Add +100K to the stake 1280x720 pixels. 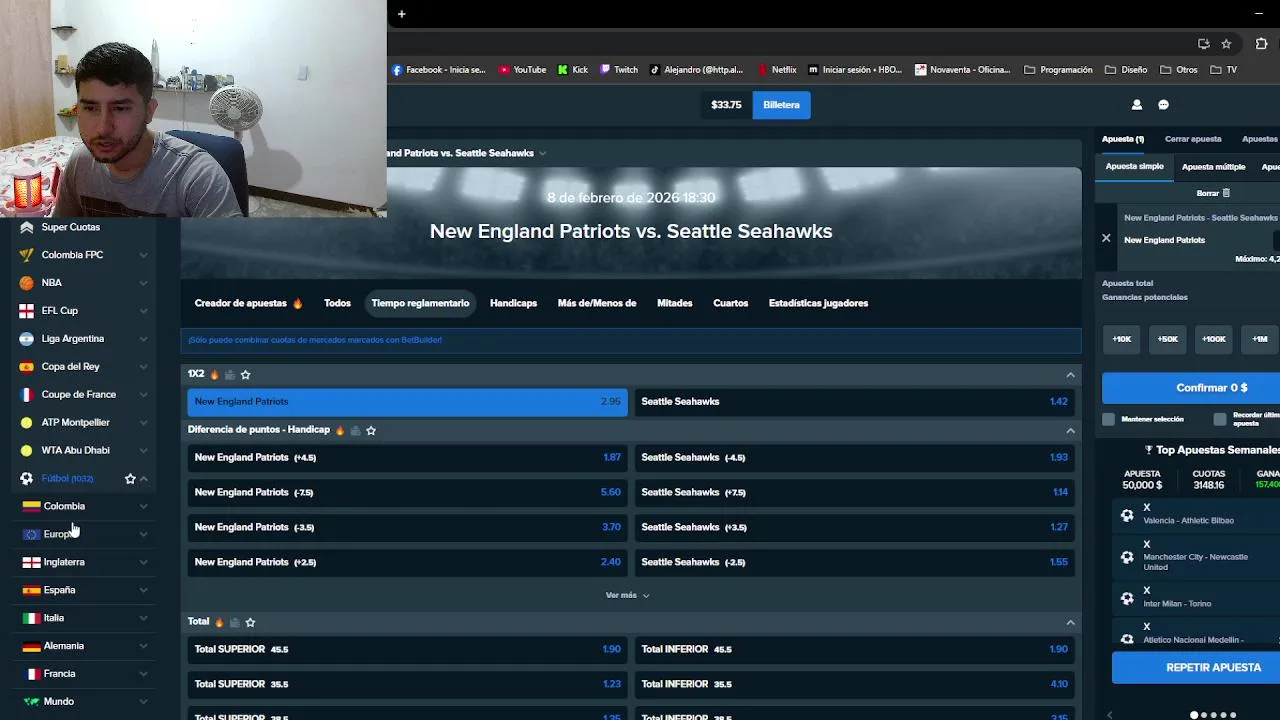pos(1214,339)
